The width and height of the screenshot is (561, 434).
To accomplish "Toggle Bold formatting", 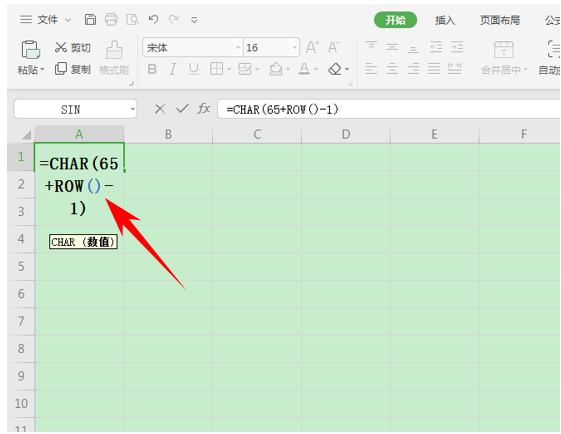I will tap(152, 69).
